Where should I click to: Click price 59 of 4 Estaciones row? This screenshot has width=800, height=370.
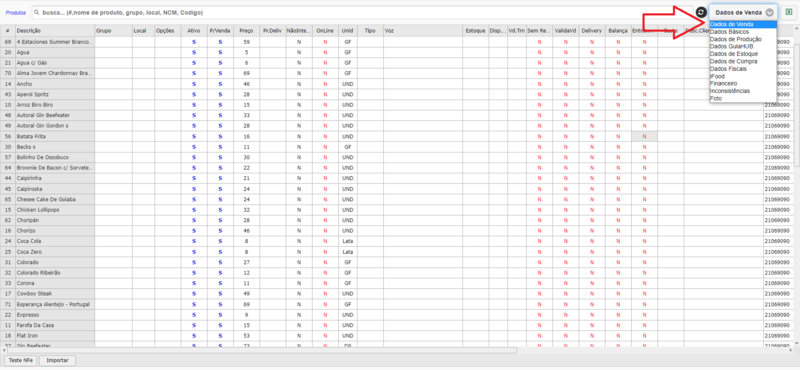click(246, 42)
